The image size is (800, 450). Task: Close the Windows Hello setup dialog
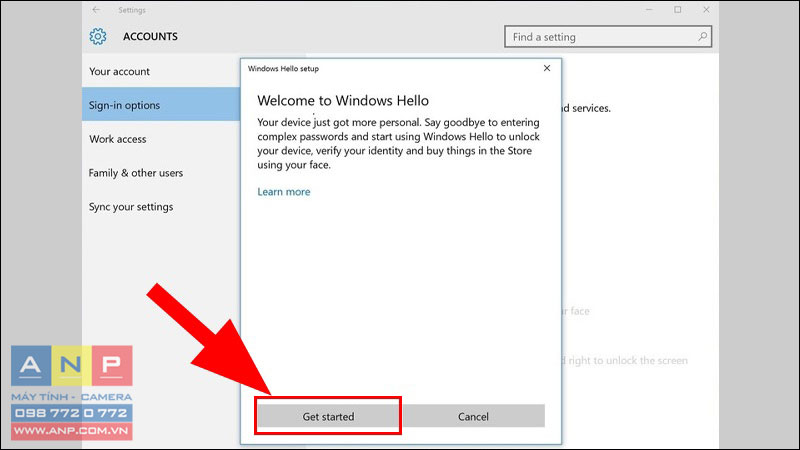click(x=547, y=68)
